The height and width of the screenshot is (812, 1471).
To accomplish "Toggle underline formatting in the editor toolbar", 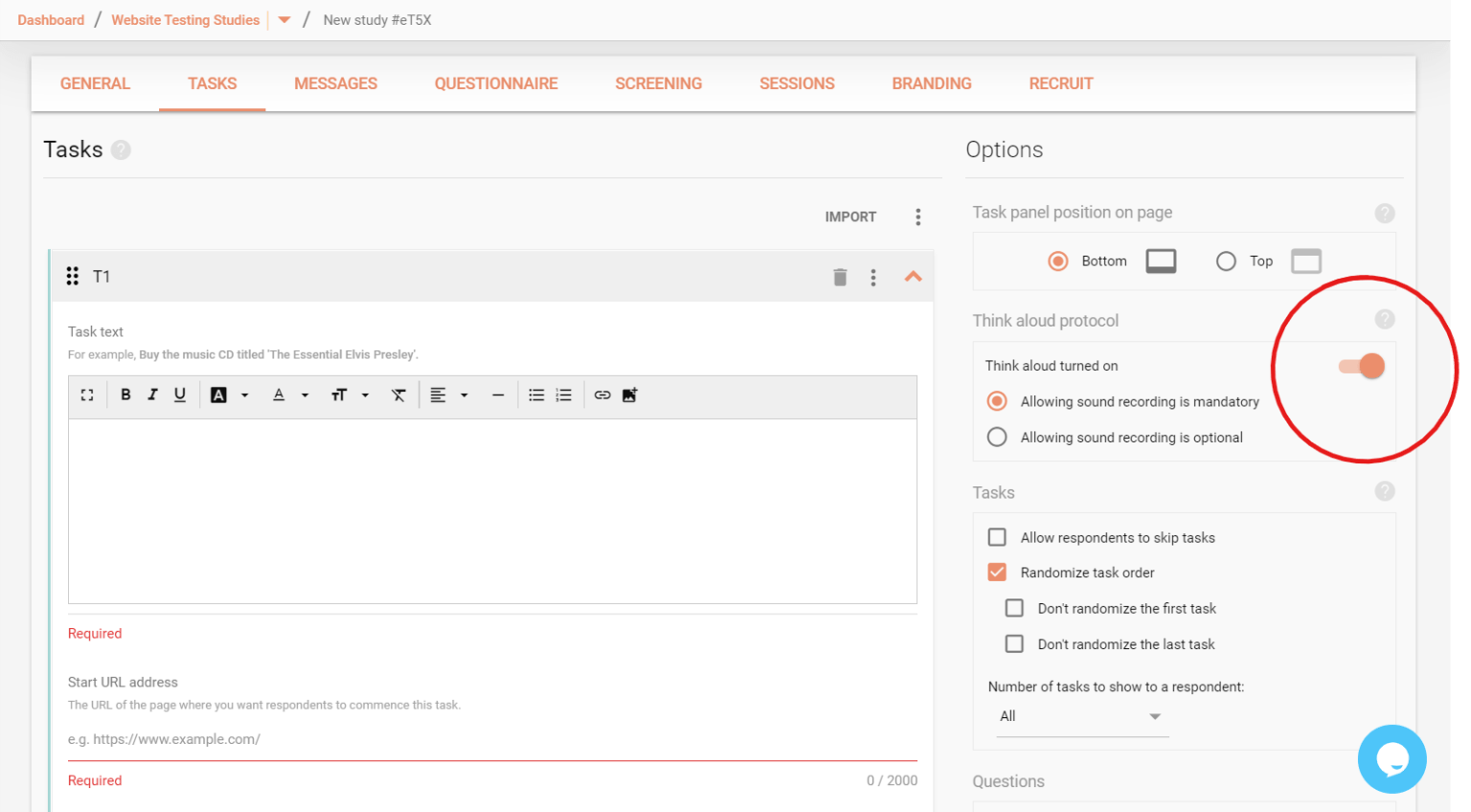I will (179, 395).
